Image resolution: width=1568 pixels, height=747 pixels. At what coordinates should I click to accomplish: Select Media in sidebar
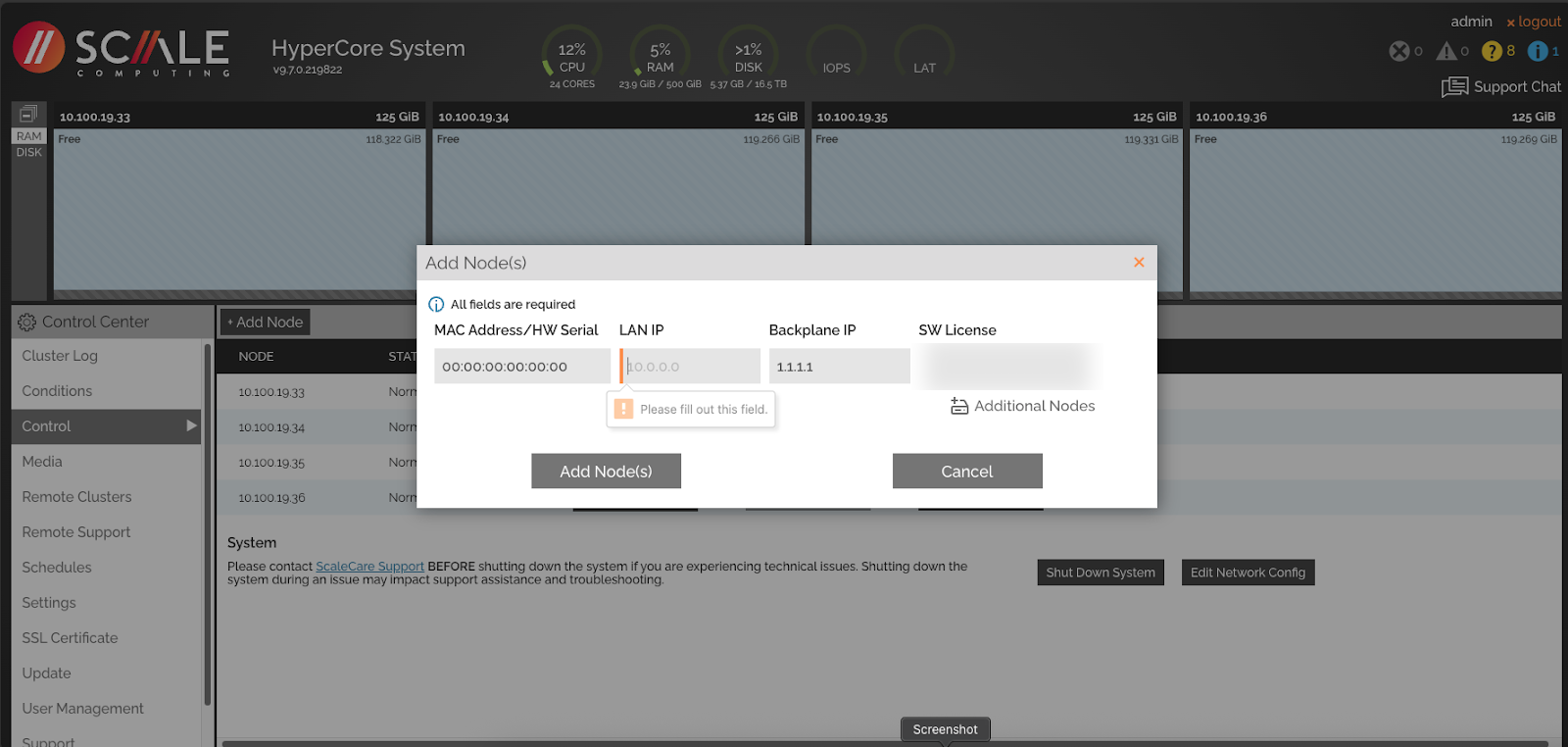coord(42,462)
